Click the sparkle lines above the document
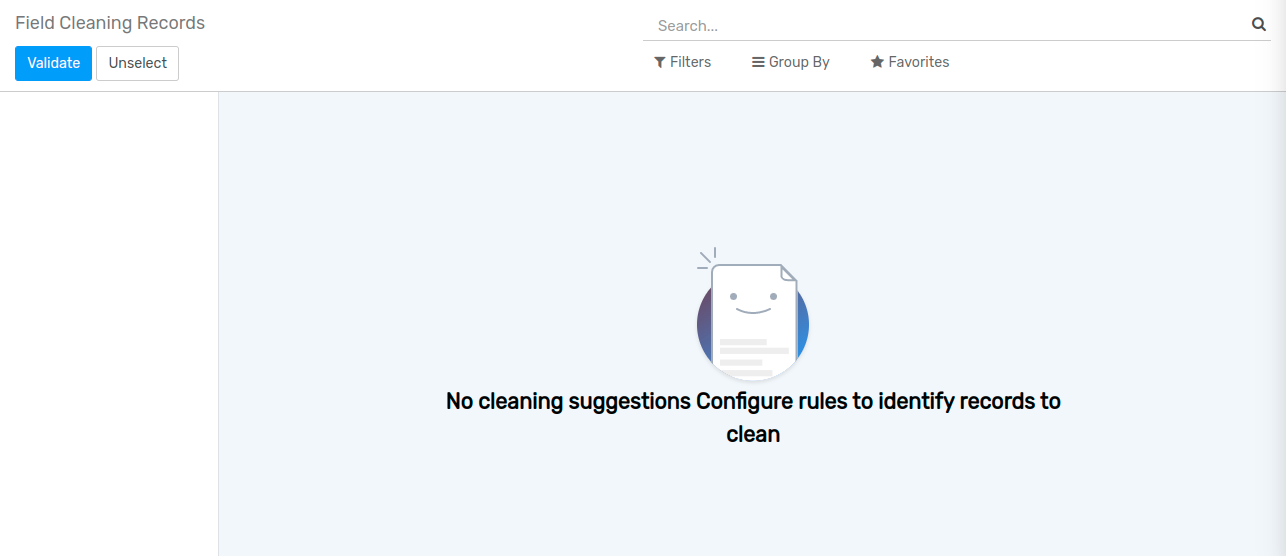Screen dimensions: 1286x556 [707, 258]
